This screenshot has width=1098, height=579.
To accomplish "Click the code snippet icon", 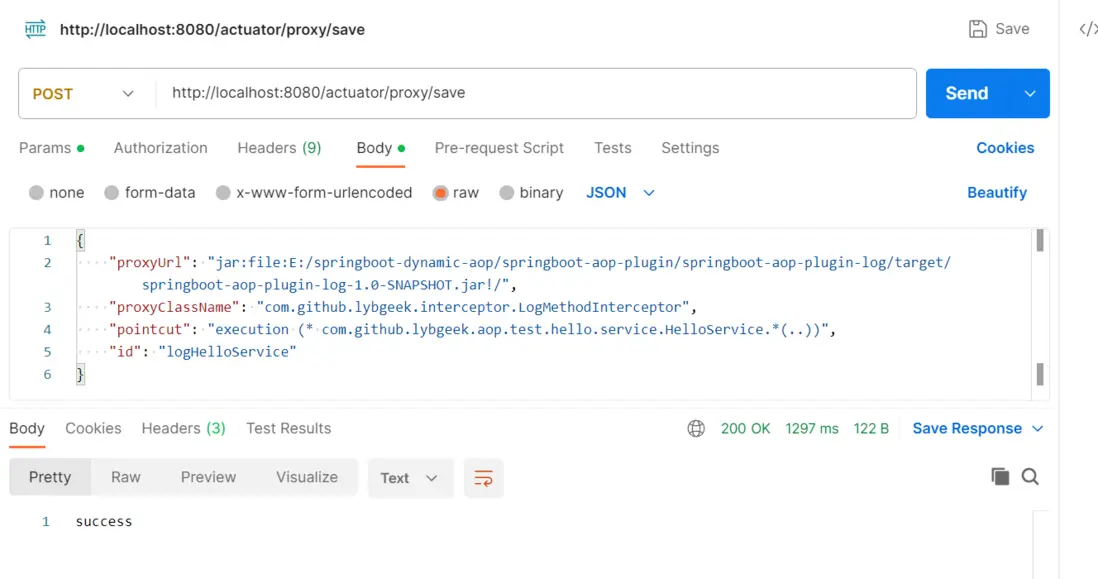I will 1087,29.
